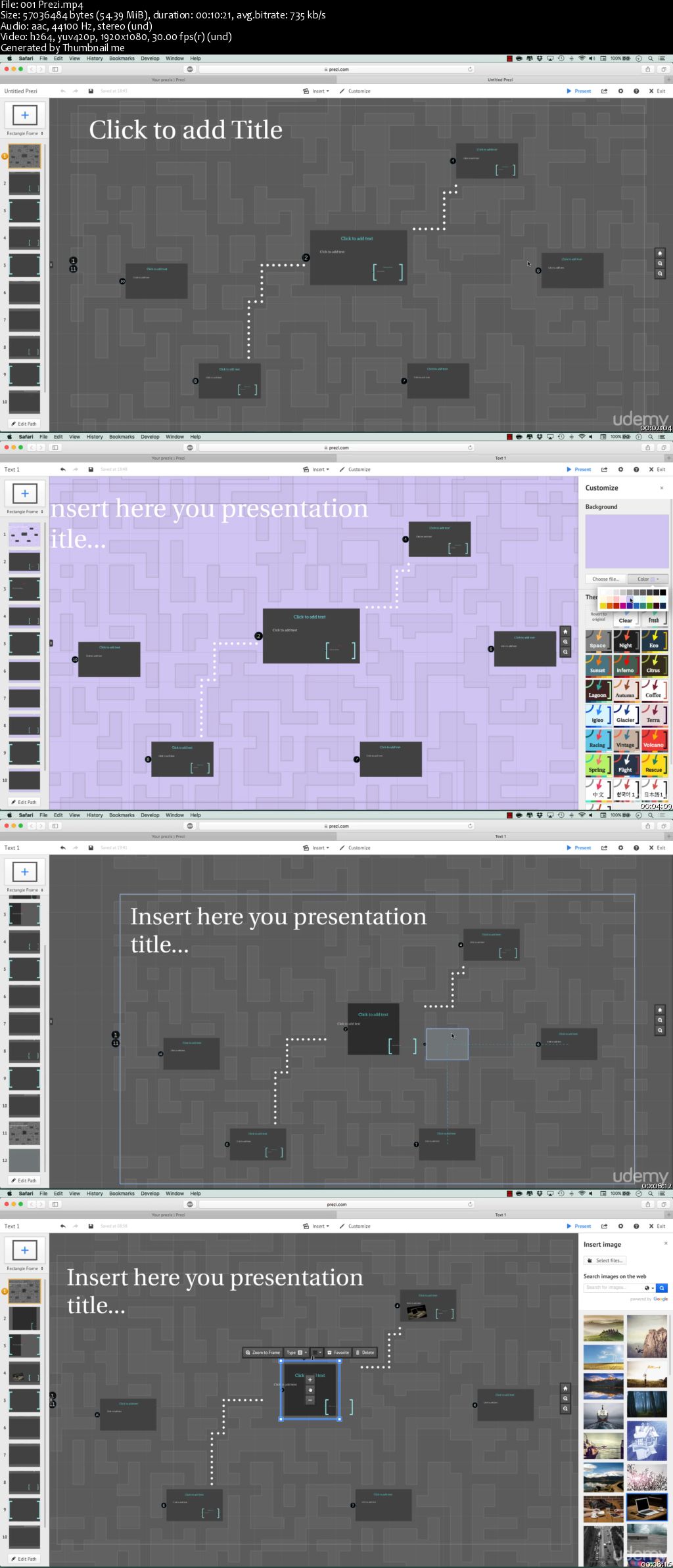Open the History menu in the 02:04 frame
Screen dimensions: 673x1568
tap(95, 58)
